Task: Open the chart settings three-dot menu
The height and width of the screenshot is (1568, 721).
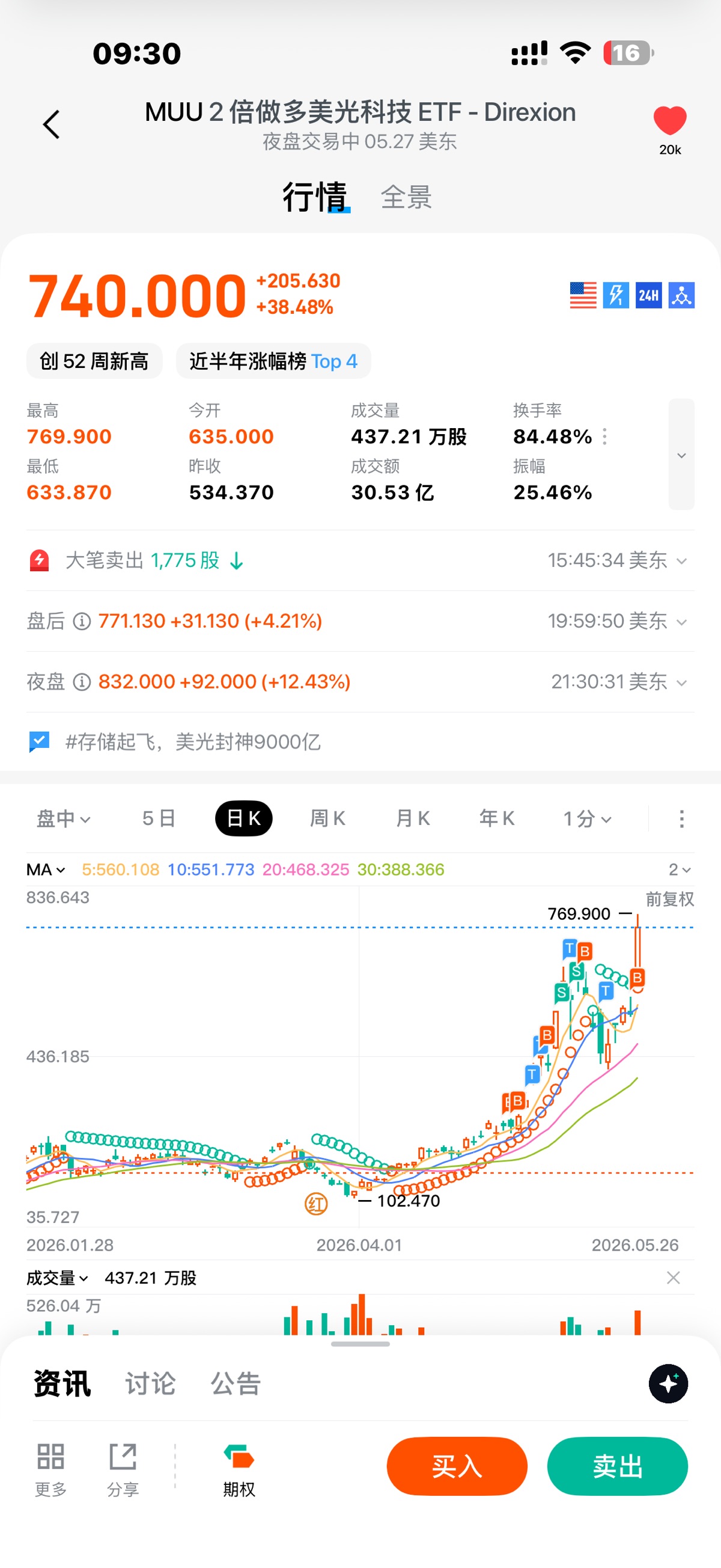Action: (x=681, y=819)
